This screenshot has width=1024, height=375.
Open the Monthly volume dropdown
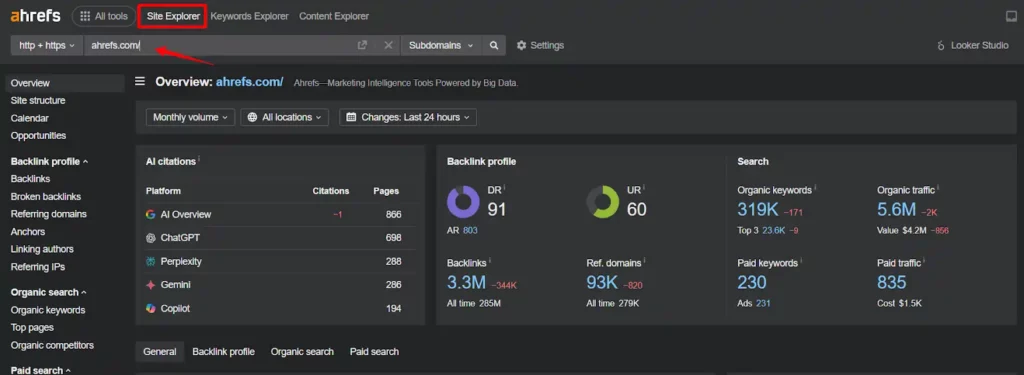tap(190, 117)
